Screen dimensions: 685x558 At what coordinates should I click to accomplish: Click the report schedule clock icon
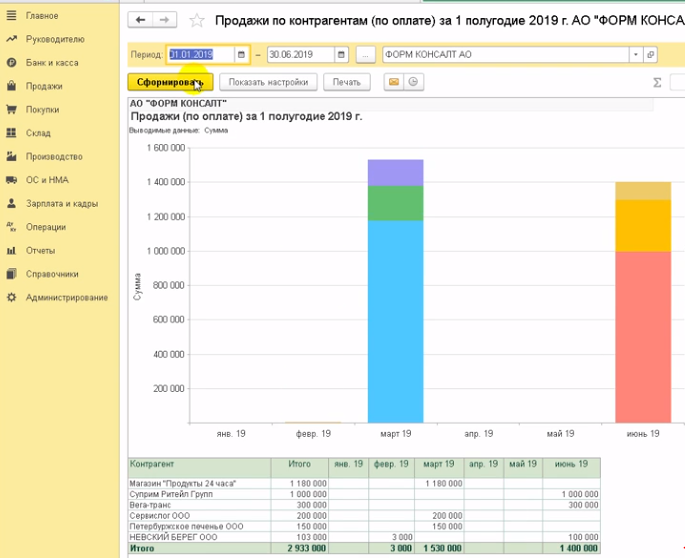(x=412, y=82)
